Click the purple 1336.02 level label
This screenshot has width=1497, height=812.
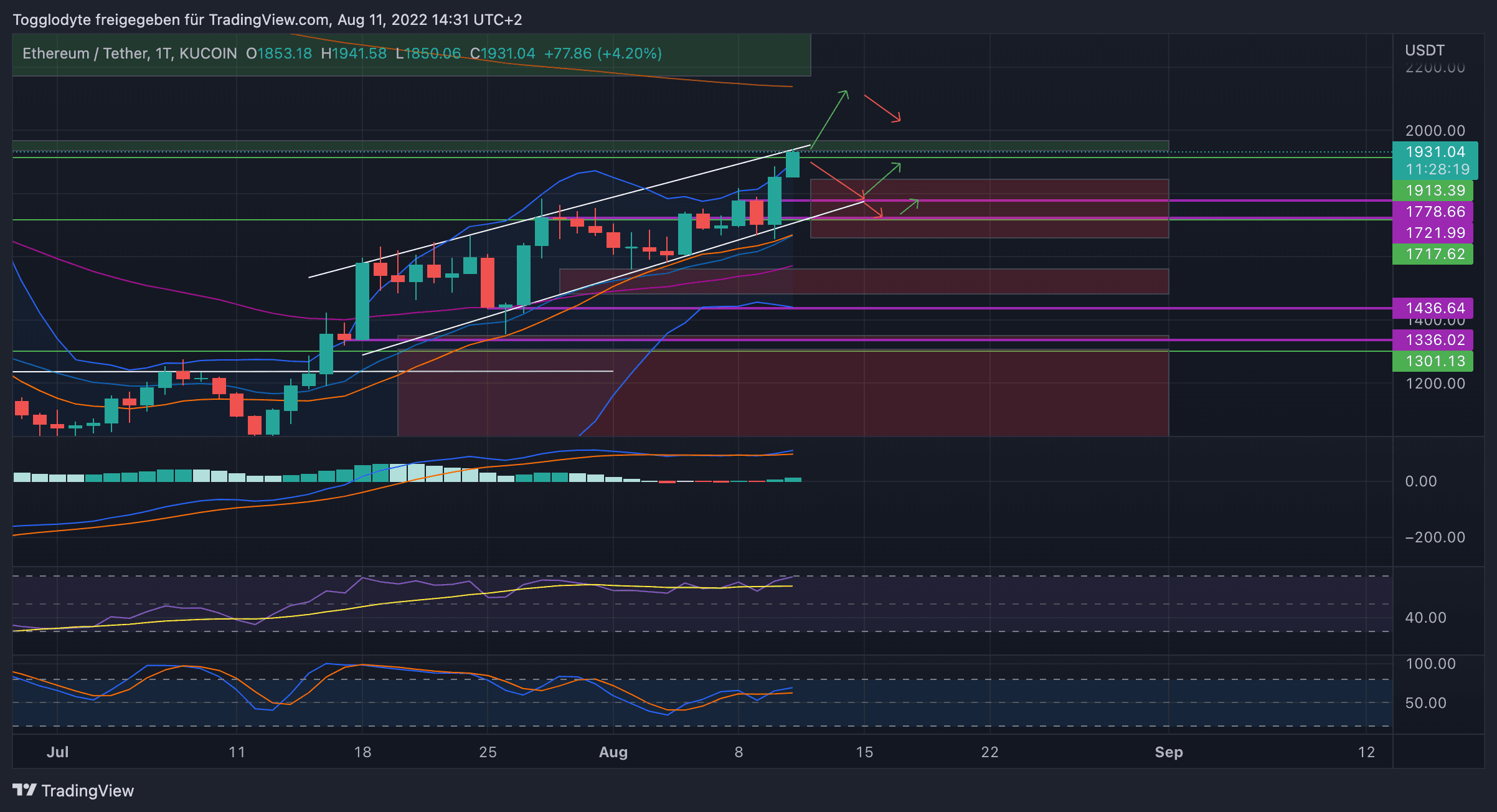point(1435,340)
